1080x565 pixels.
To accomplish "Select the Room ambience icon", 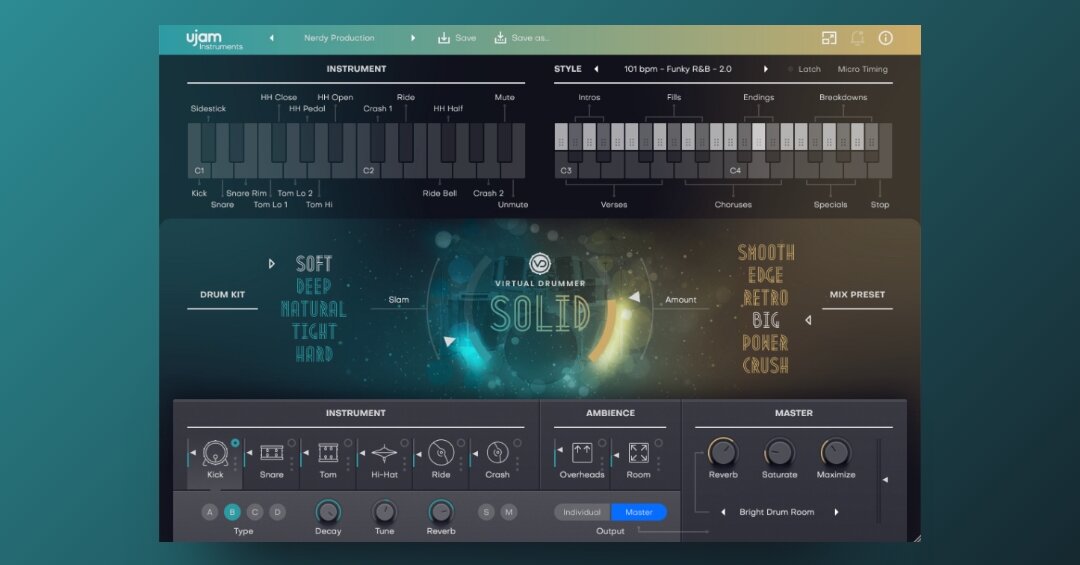I will 638,453.
